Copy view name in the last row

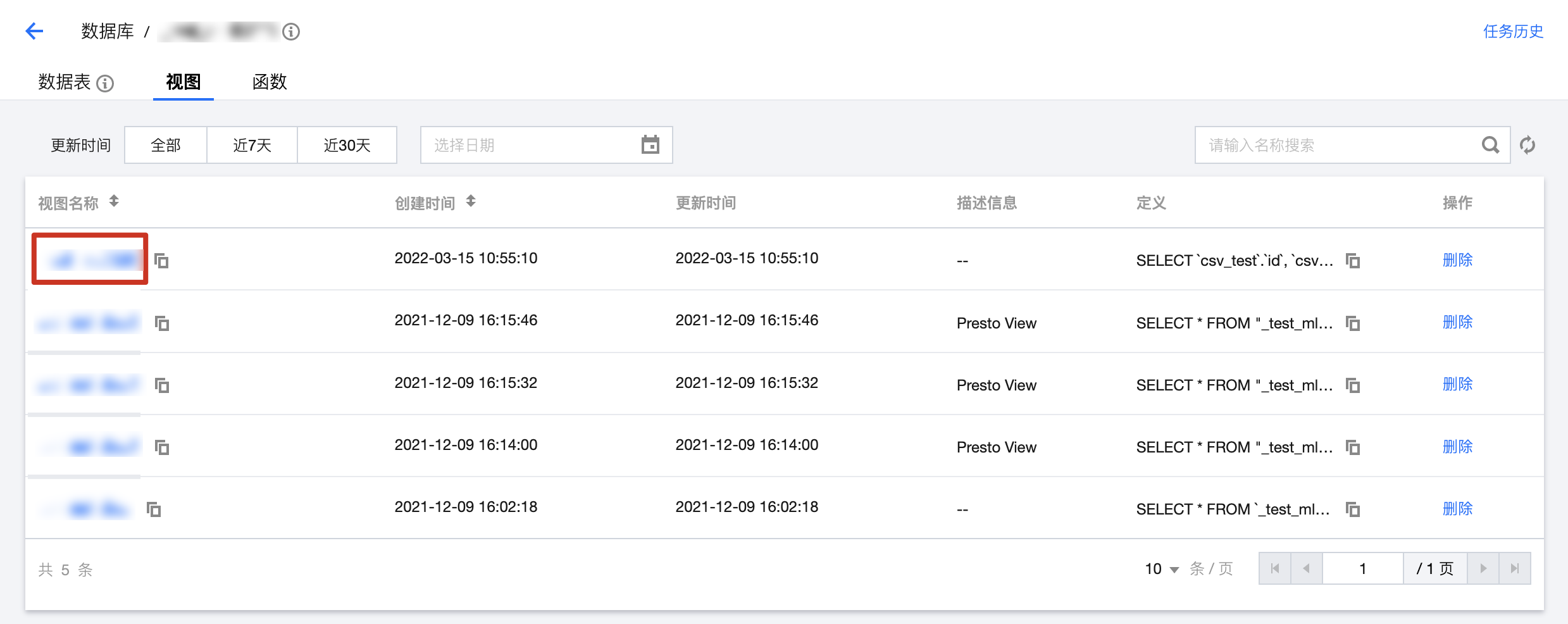point(154,509)
